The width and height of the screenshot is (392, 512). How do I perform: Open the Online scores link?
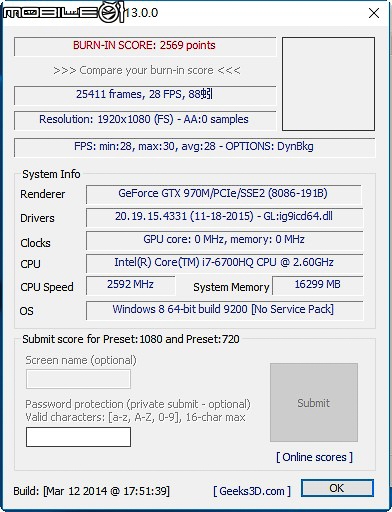point(314,457)
